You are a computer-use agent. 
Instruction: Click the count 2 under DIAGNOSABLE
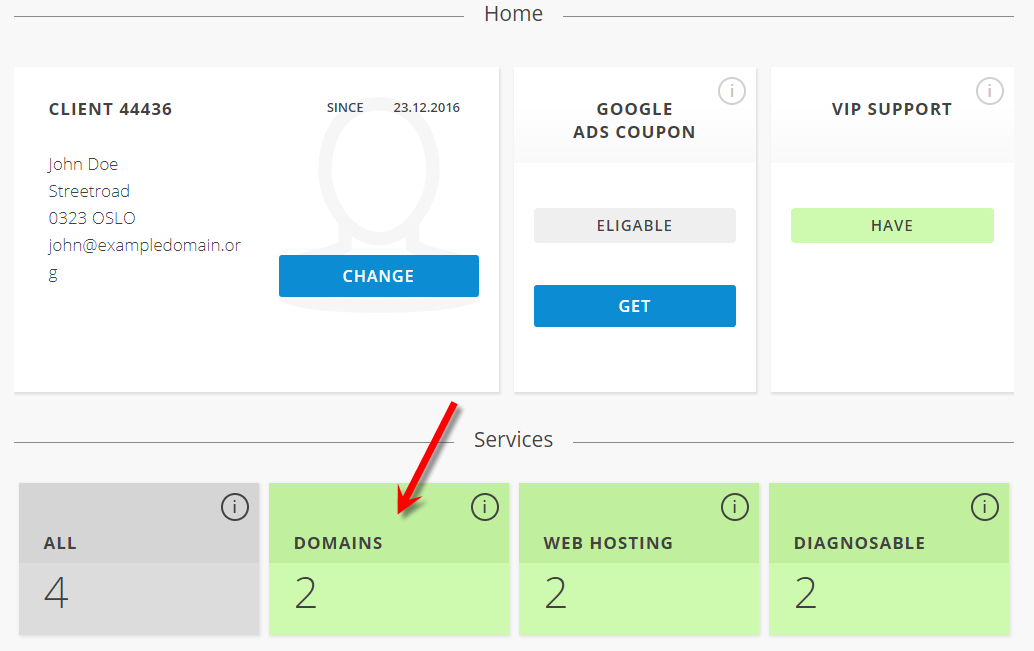click(x=805, y=593)
